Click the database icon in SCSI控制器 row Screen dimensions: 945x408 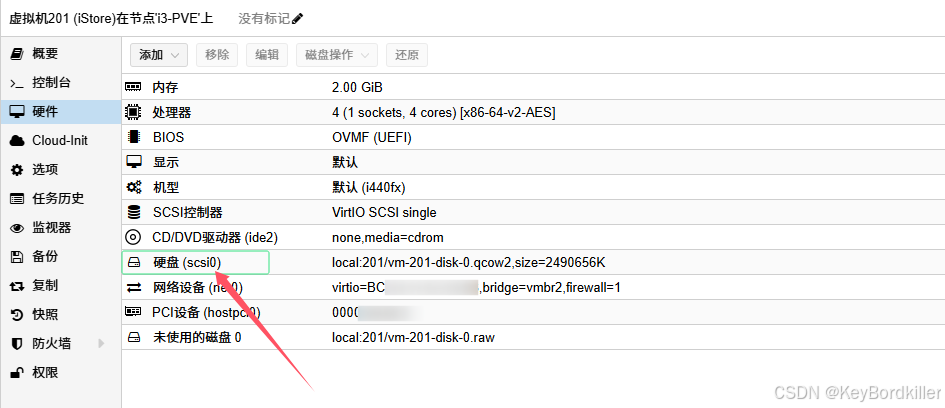(x=133, y=212)
